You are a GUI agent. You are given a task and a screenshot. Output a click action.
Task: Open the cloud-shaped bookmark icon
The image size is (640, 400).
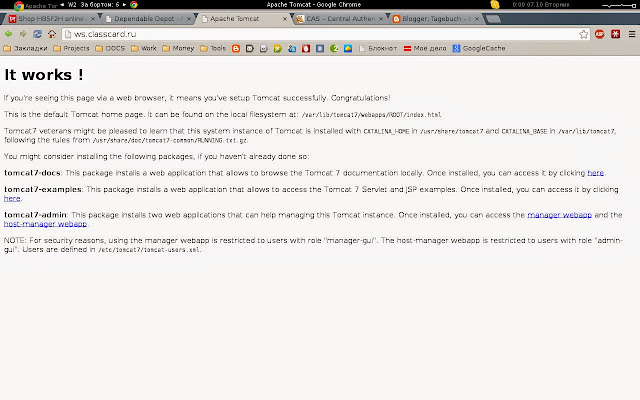348,49
